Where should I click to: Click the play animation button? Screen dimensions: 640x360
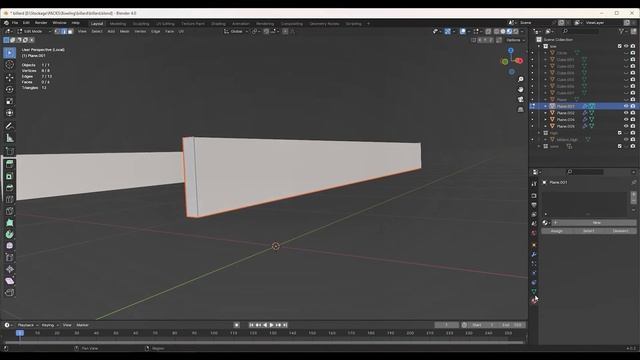tap(271, 325)
